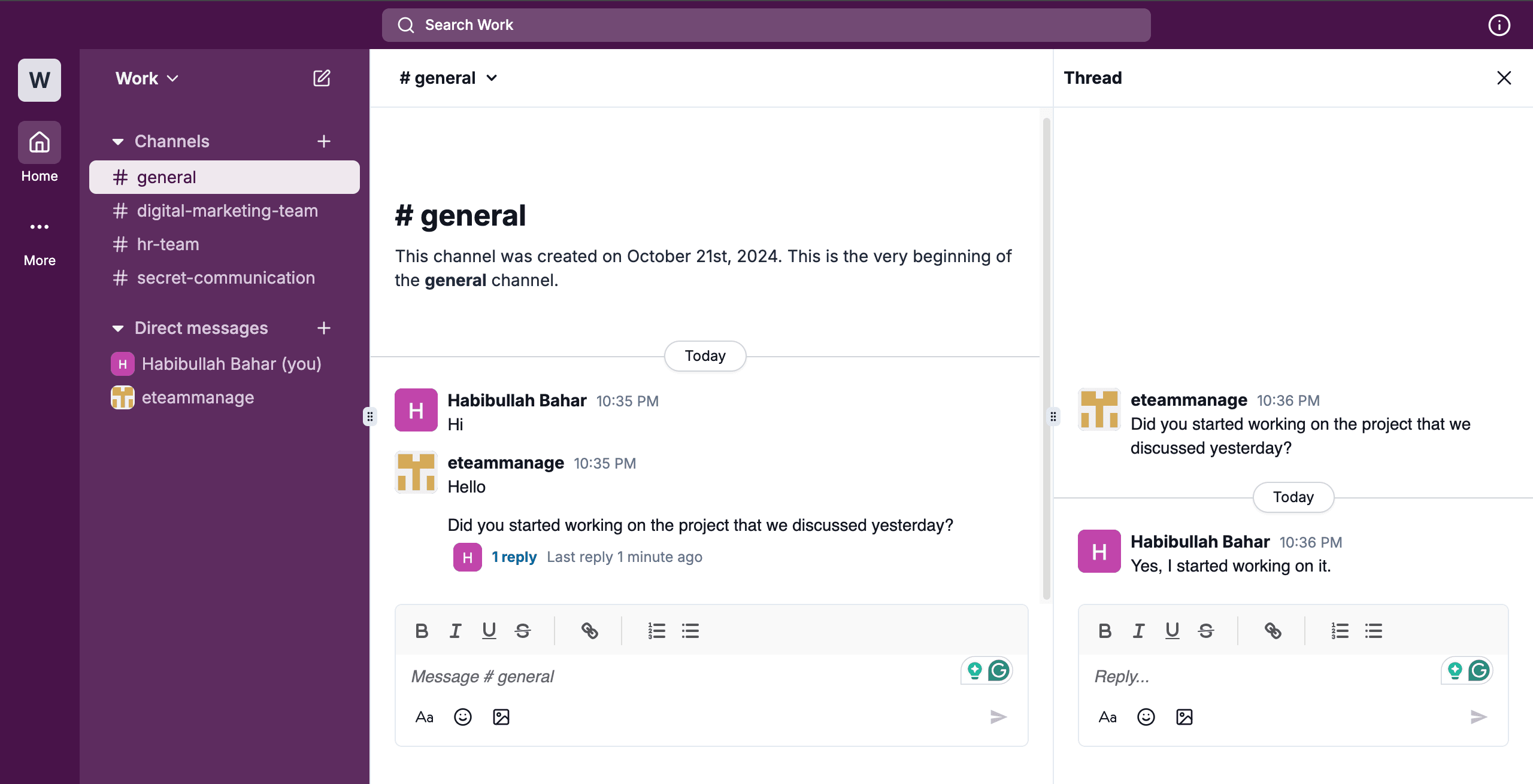Click the italic formatting icon in main chat
The width and height of the screenshot is (1533, 784).
[x=455, y=630]
